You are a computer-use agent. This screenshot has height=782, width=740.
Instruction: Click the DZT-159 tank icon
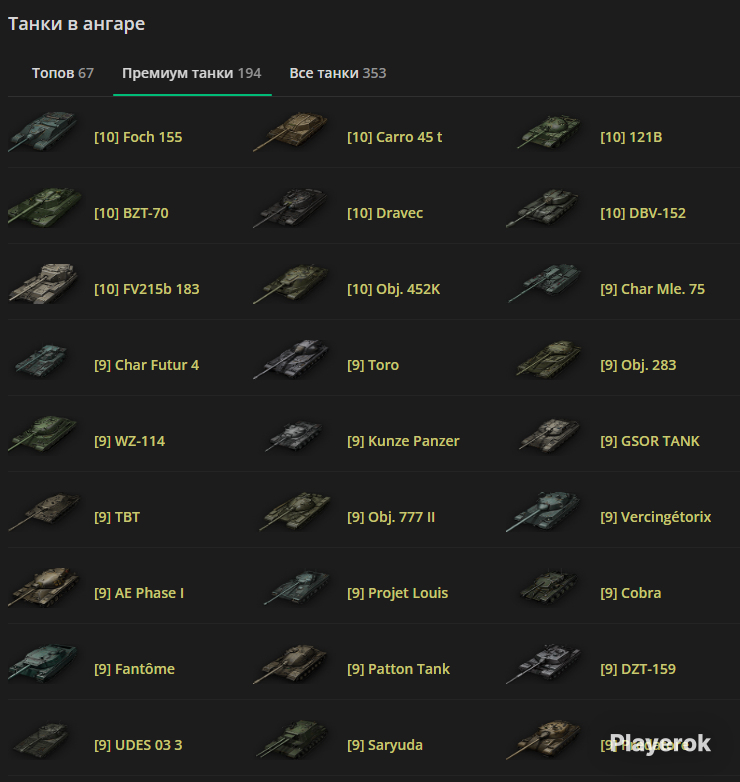click(x=544, y=663)
